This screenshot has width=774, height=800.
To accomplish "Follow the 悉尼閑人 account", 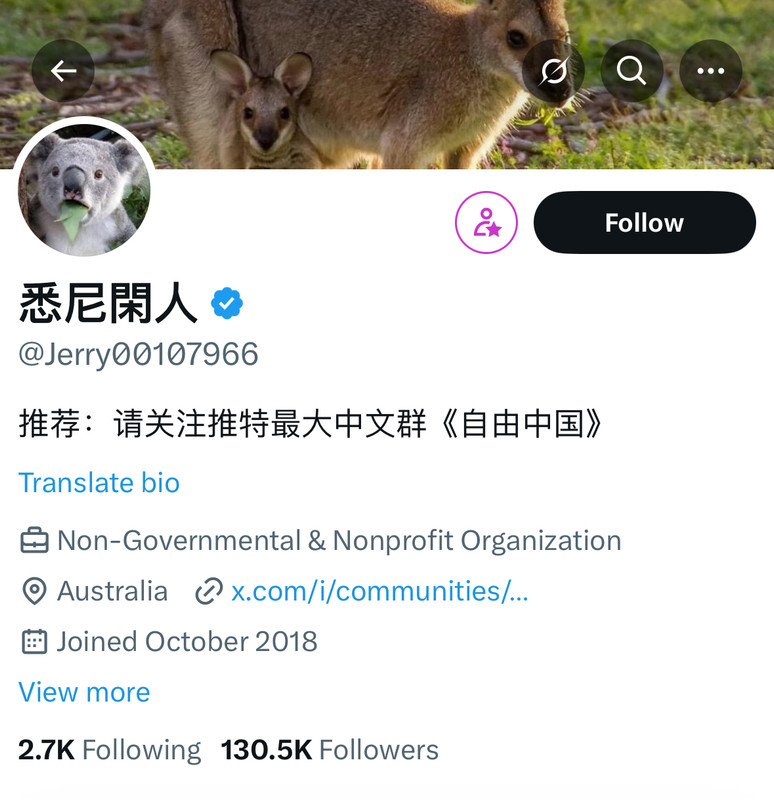I will 644,222.
